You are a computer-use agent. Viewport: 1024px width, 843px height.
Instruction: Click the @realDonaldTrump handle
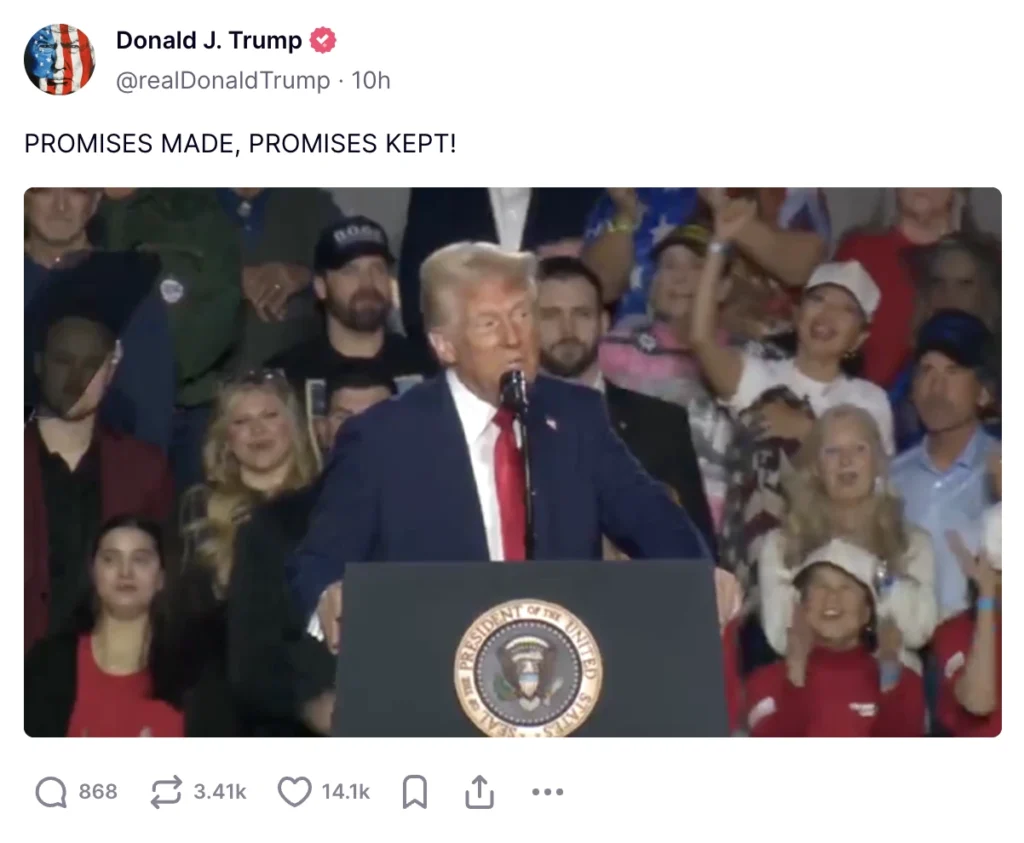tap(223, 80)
